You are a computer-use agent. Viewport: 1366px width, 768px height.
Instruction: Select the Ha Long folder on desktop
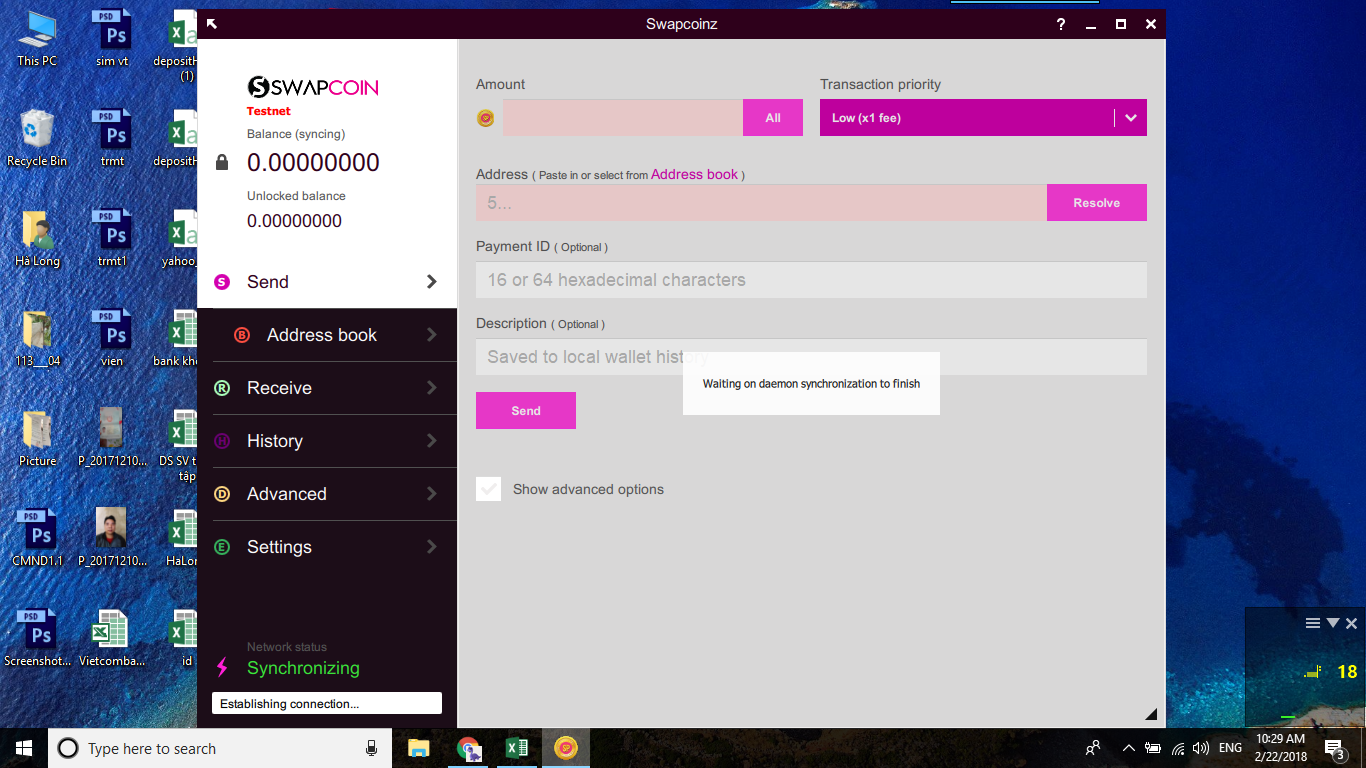37,238
